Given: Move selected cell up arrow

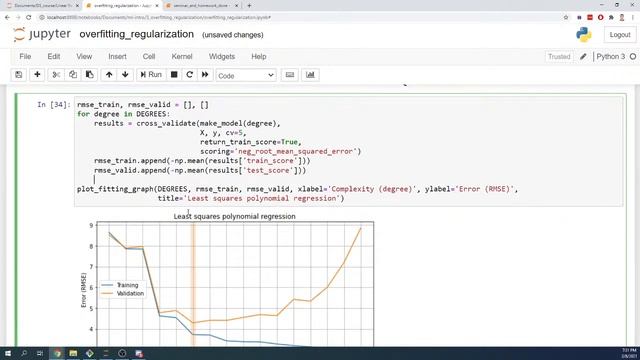Looking at the screenshot, I should click(x=109, y=75).
